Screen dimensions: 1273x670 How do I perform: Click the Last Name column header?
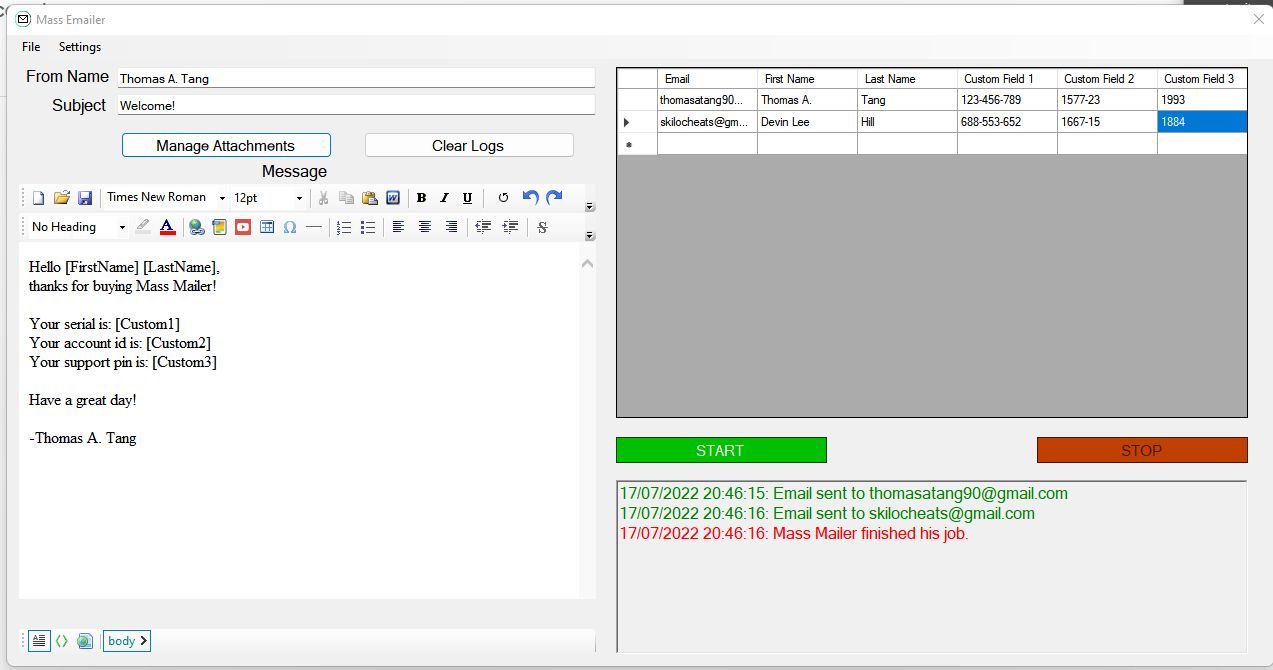[x=907, y=78]
